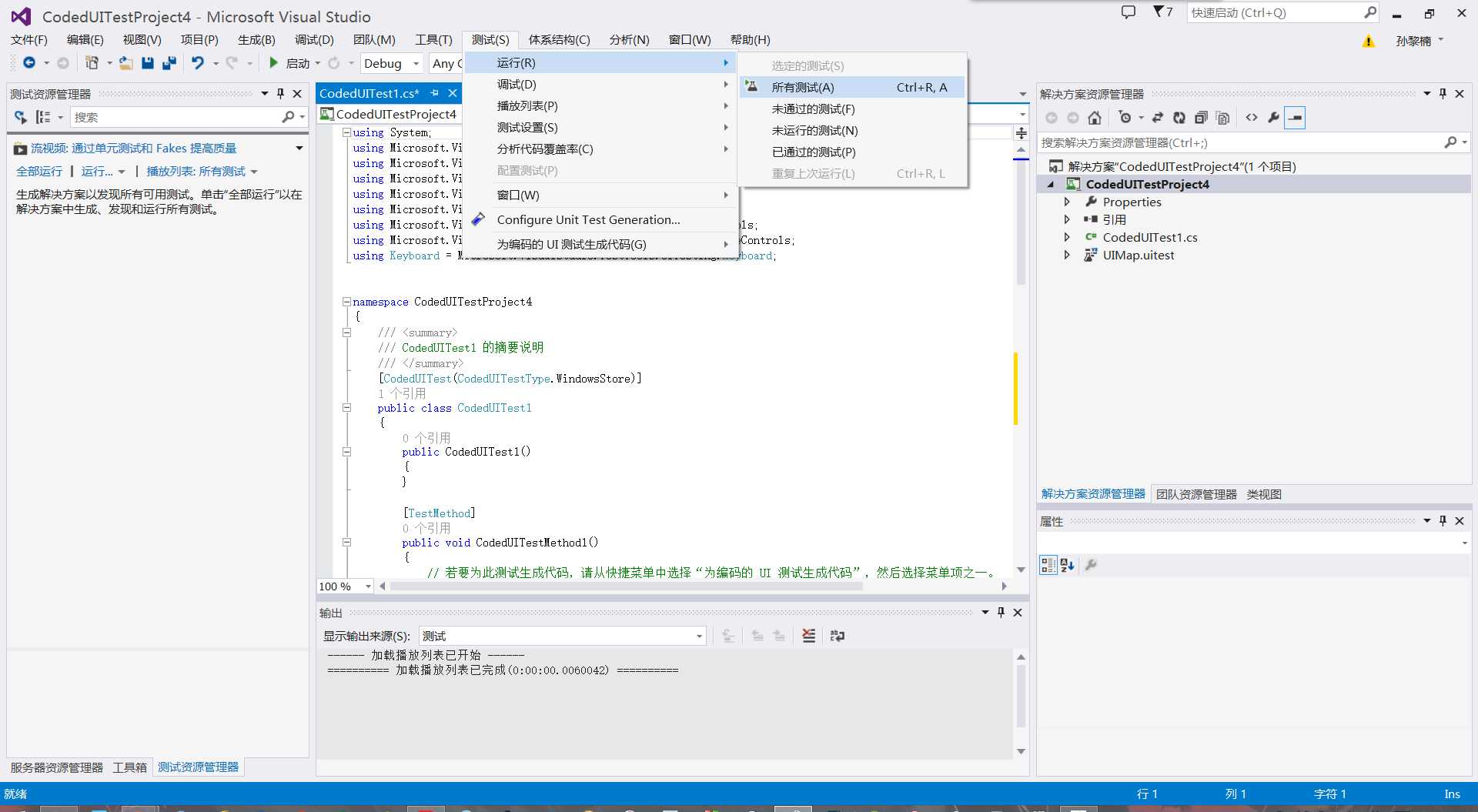Click the undo arrow icon
Screen dimensions: 1478x812
point(198,63)
